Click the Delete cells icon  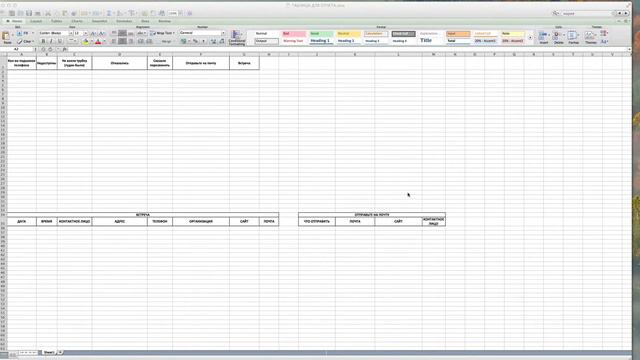pos(558,37)
